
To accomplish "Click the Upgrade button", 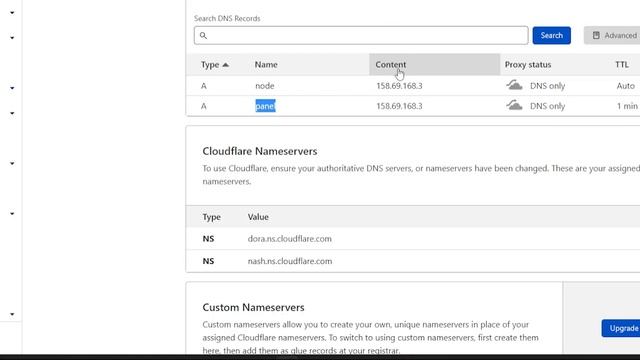I will (621, 328).
